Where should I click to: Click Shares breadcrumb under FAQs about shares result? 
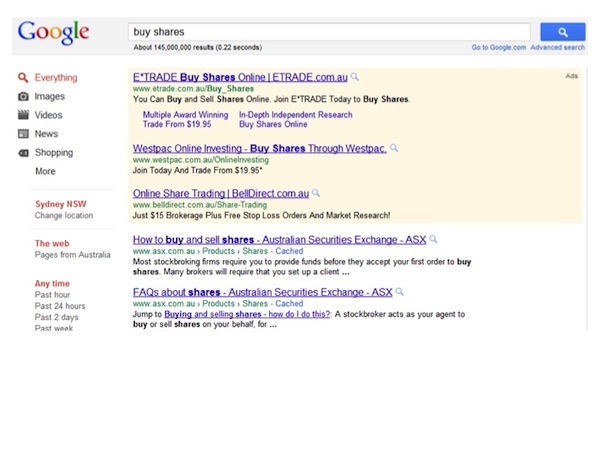(255, 303)
